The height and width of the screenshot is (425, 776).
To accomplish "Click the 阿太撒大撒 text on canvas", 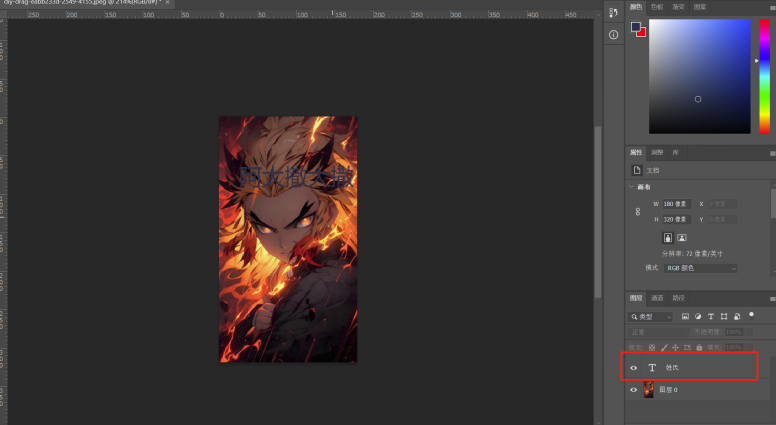I will click(x=297, y=177).
